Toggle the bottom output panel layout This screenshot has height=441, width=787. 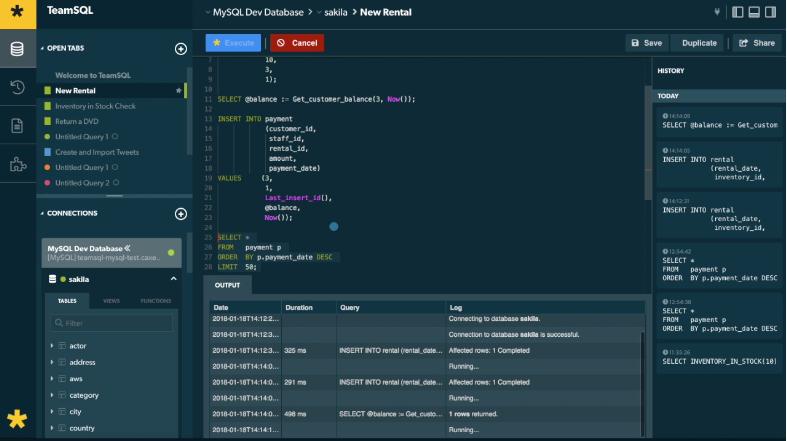click(x=755, y=12)
